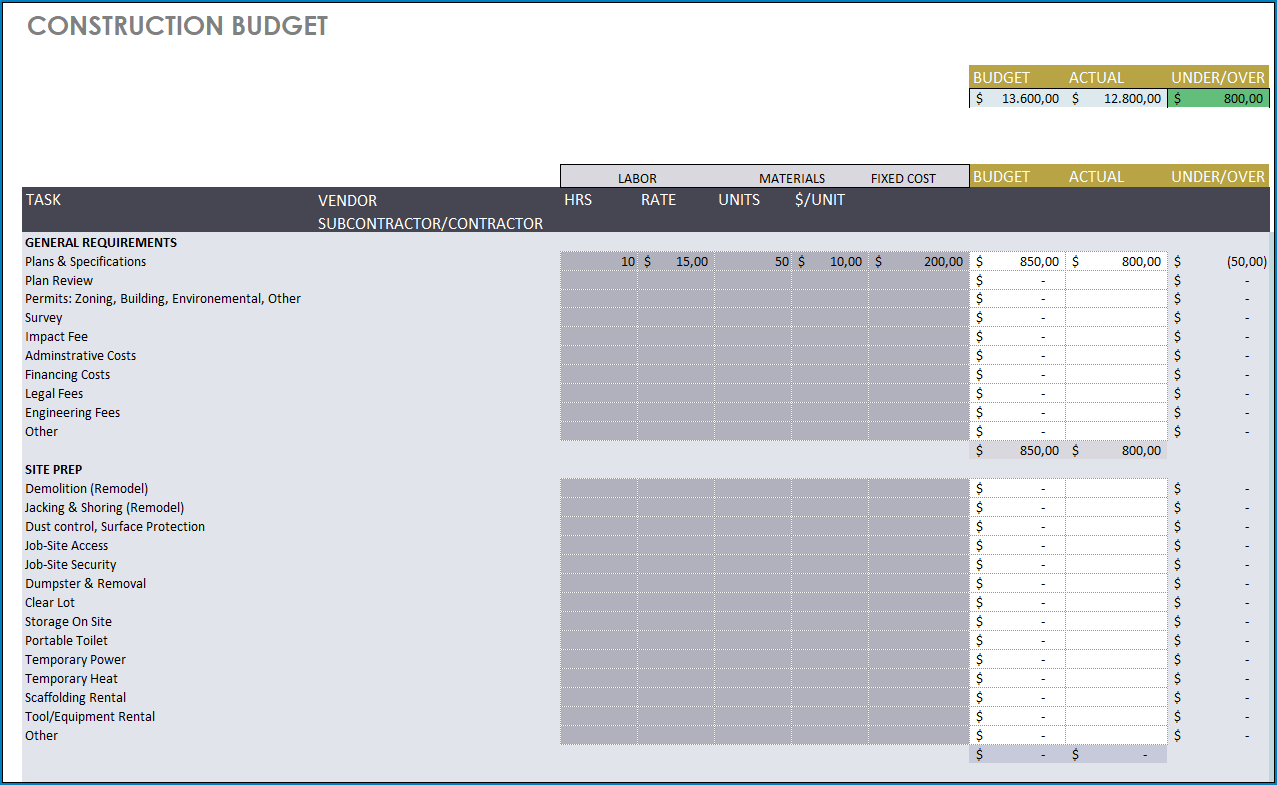Select the $/UNIT cell showing 10,00
This screenshot has height=785, width=1277.
pos(833,261)
